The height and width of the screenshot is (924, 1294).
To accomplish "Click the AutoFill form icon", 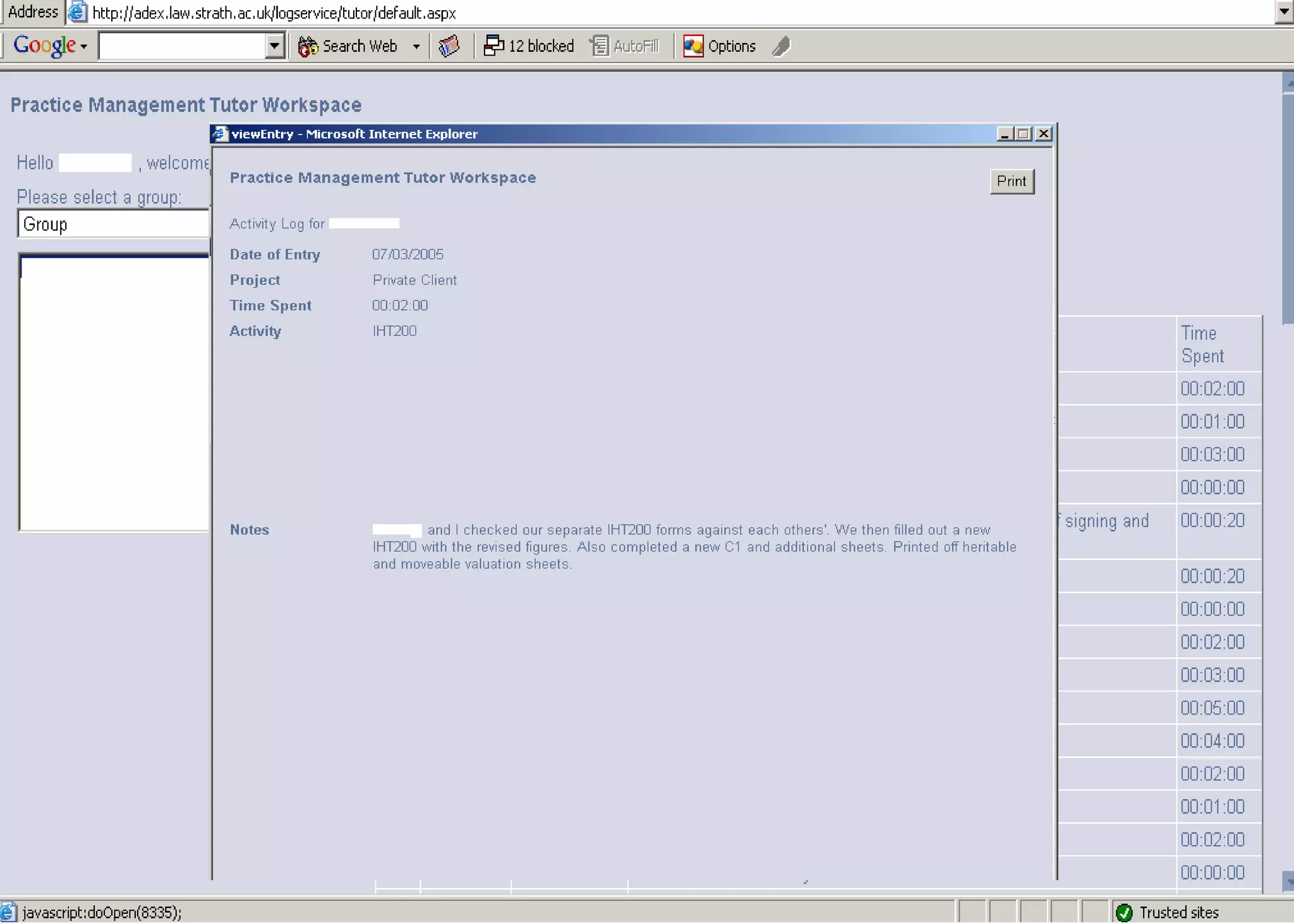I will pos(599,46).
